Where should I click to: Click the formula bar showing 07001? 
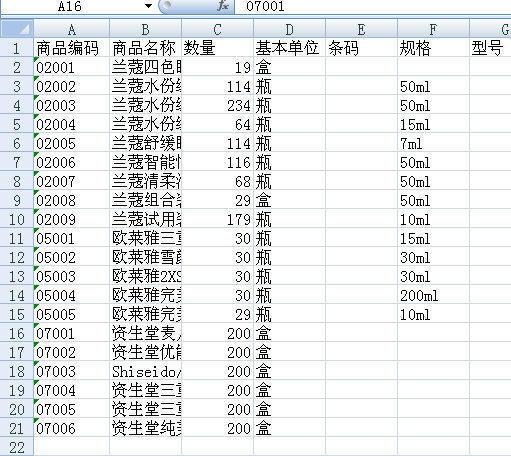373,6
